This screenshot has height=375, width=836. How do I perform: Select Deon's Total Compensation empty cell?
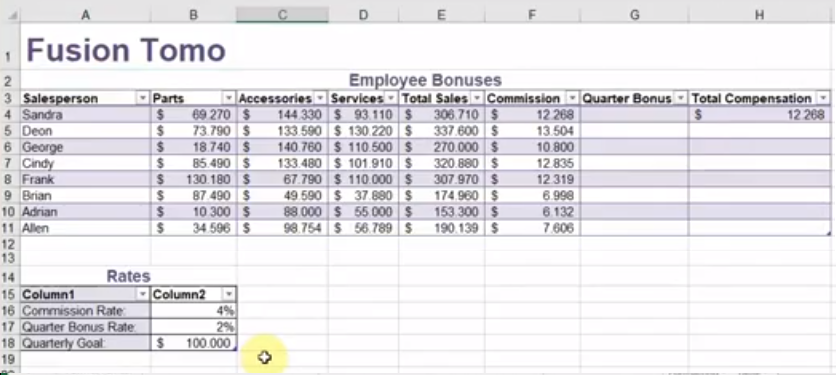point(760,131)
